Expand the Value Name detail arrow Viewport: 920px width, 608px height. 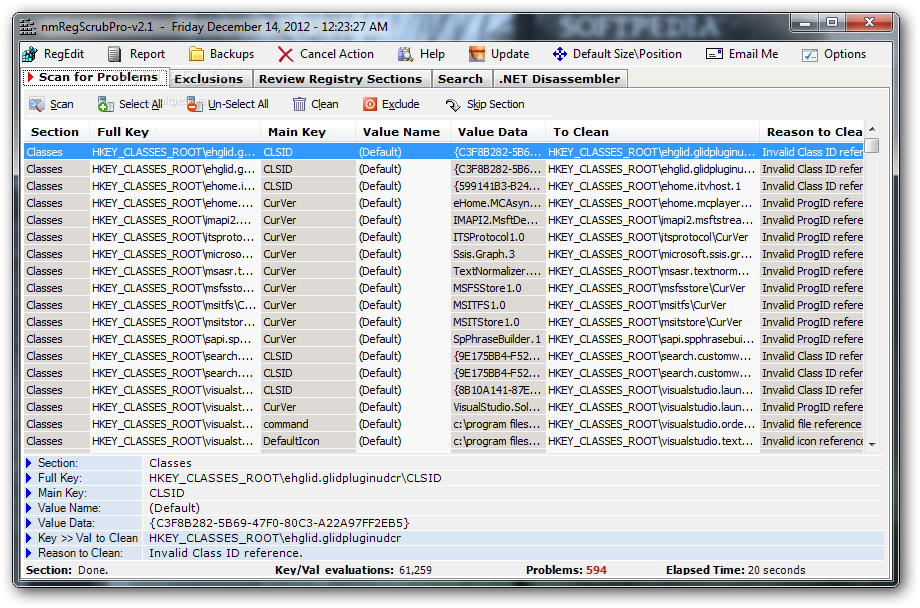coord(29,508)
